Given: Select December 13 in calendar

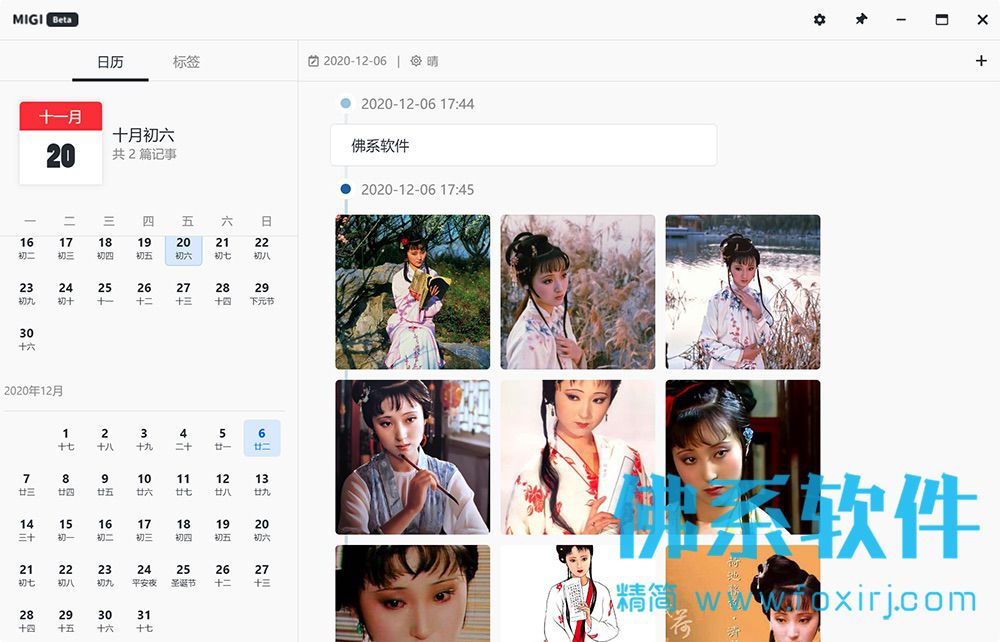Looking at the screenshot, I should (262, 484).
